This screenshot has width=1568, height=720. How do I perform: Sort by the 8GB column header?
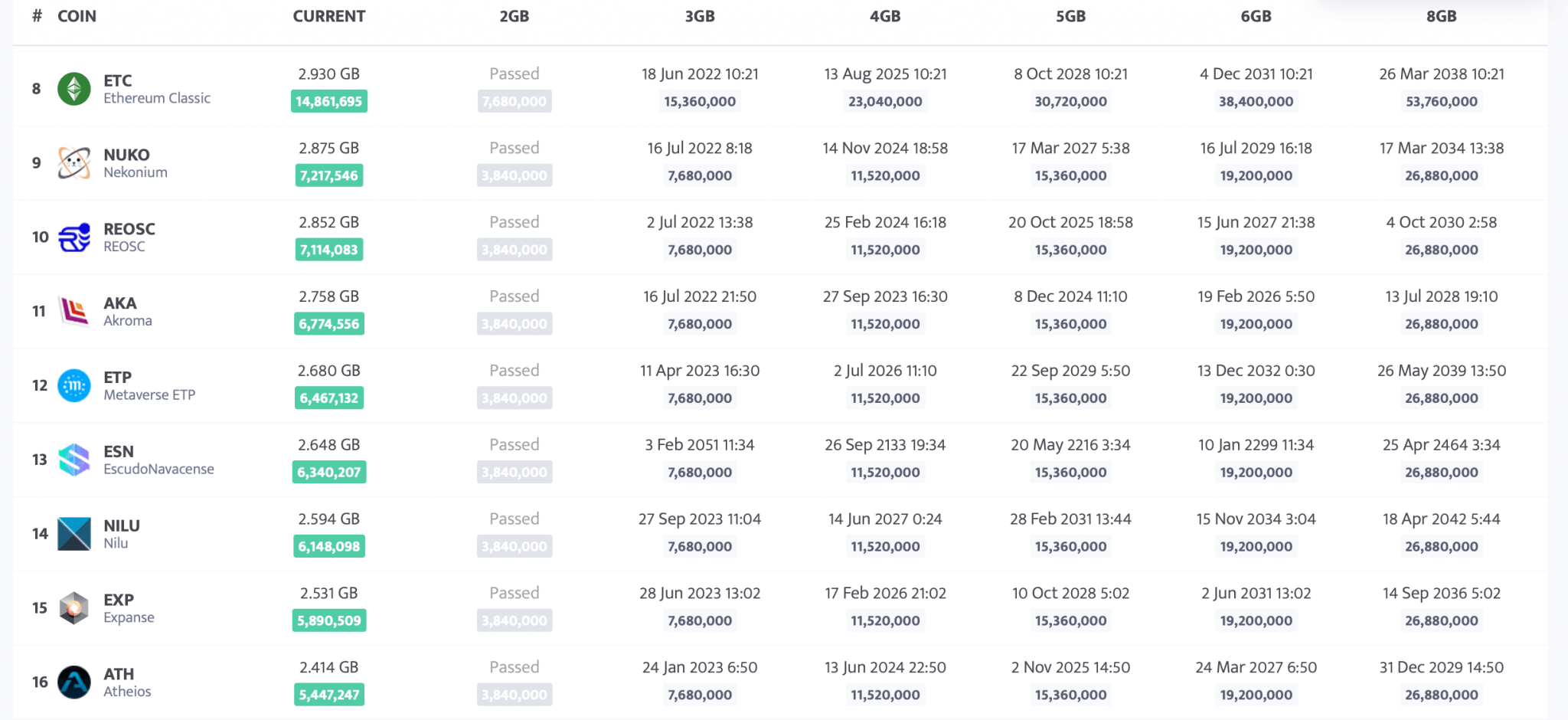click(x=1440, y=15)
